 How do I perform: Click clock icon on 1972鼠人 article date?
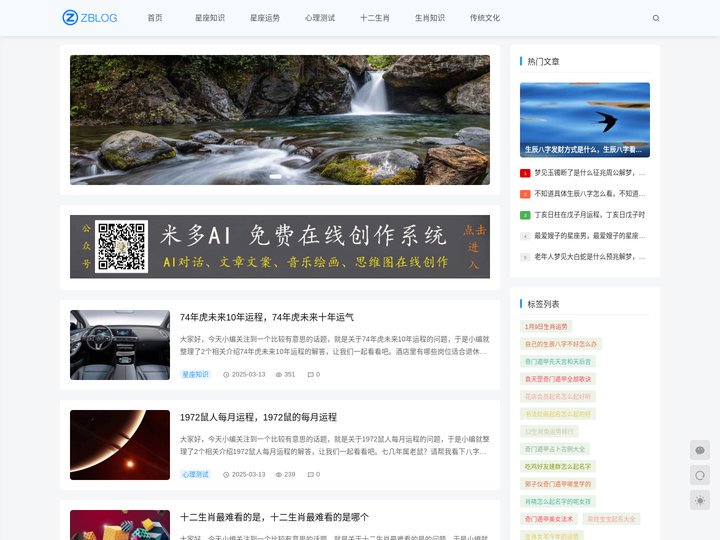[226, 475]
